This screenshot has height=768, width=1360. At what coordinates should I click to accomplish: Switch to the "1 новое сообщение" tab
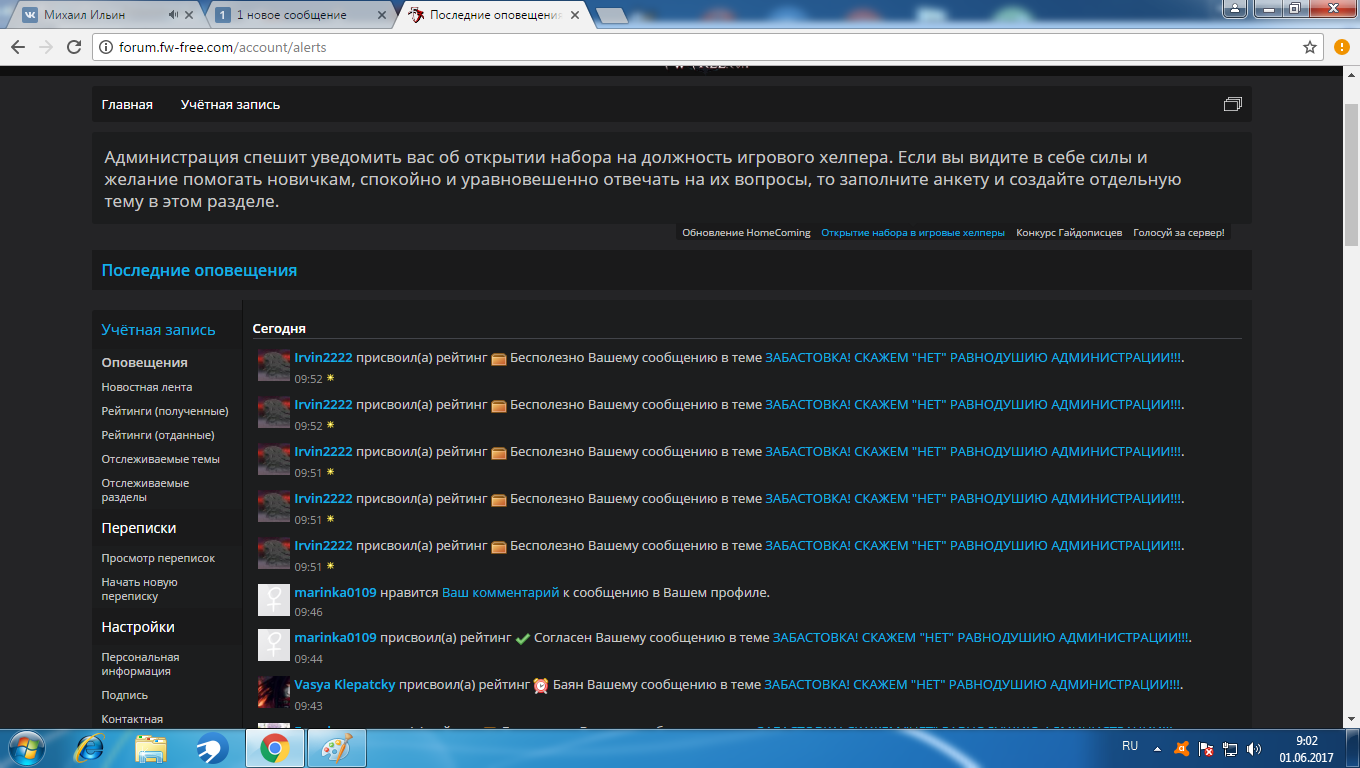tap(291, 15)
